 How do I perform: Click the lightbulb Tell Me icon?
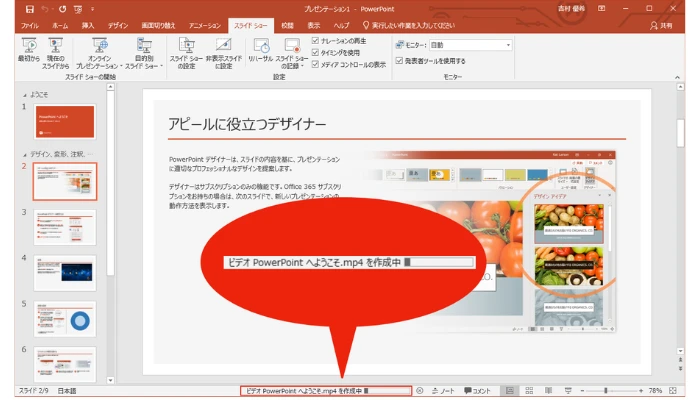(366, 25)
